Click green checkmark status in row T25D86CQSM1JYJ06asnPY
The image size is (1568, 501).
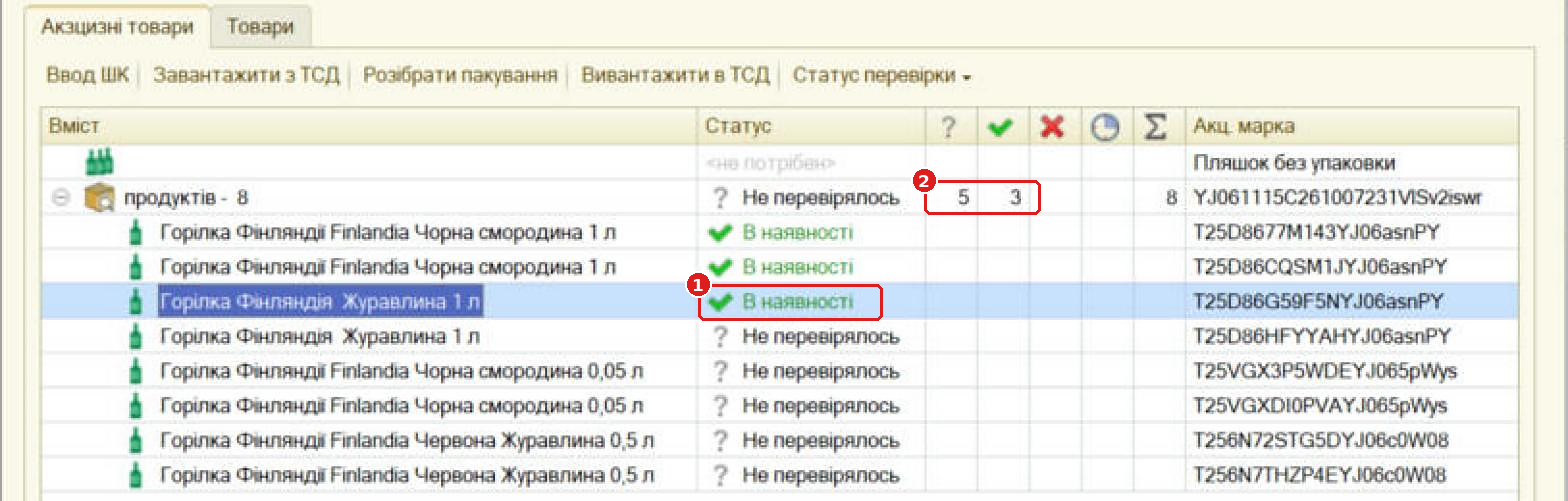pos(720,268)
